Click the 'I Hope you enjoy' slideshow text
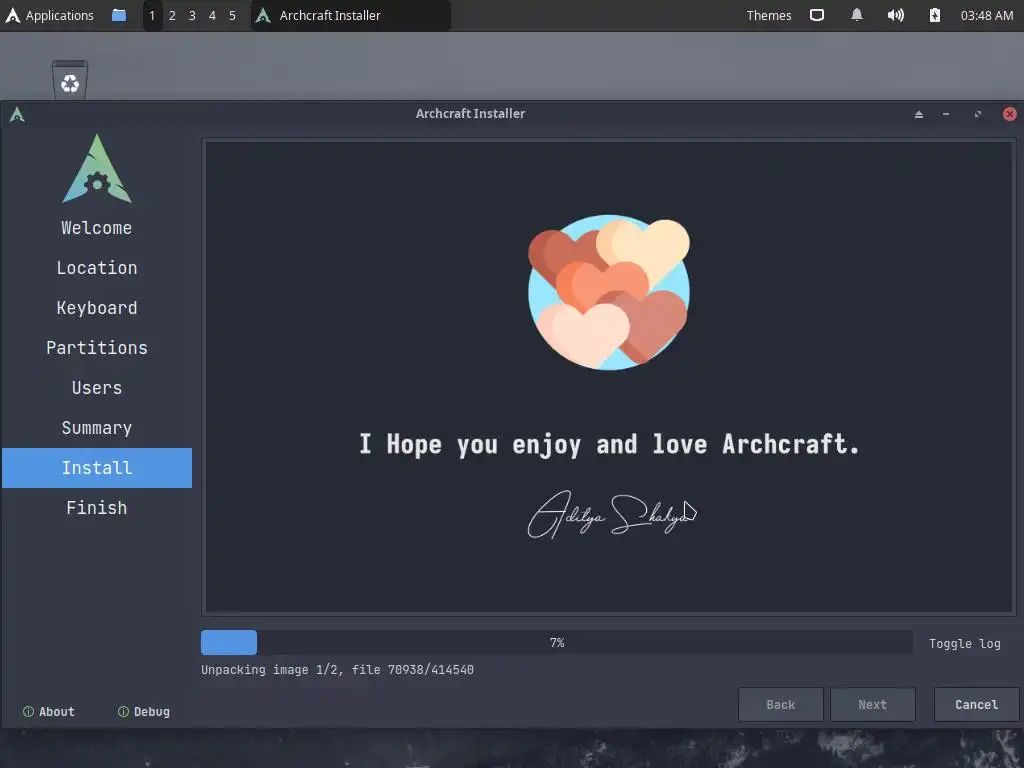This screenshot has width=1024, height=768. pos(609,445)
